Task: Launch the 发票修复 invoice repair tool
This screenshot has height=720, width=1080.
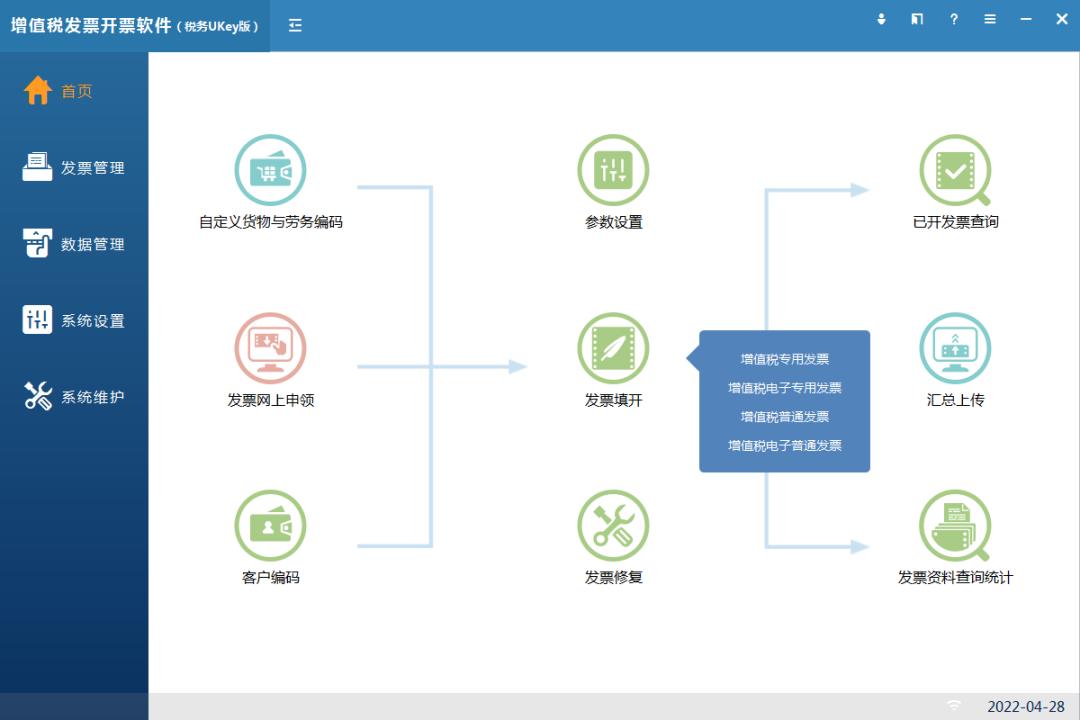Action: pos(613,525)
